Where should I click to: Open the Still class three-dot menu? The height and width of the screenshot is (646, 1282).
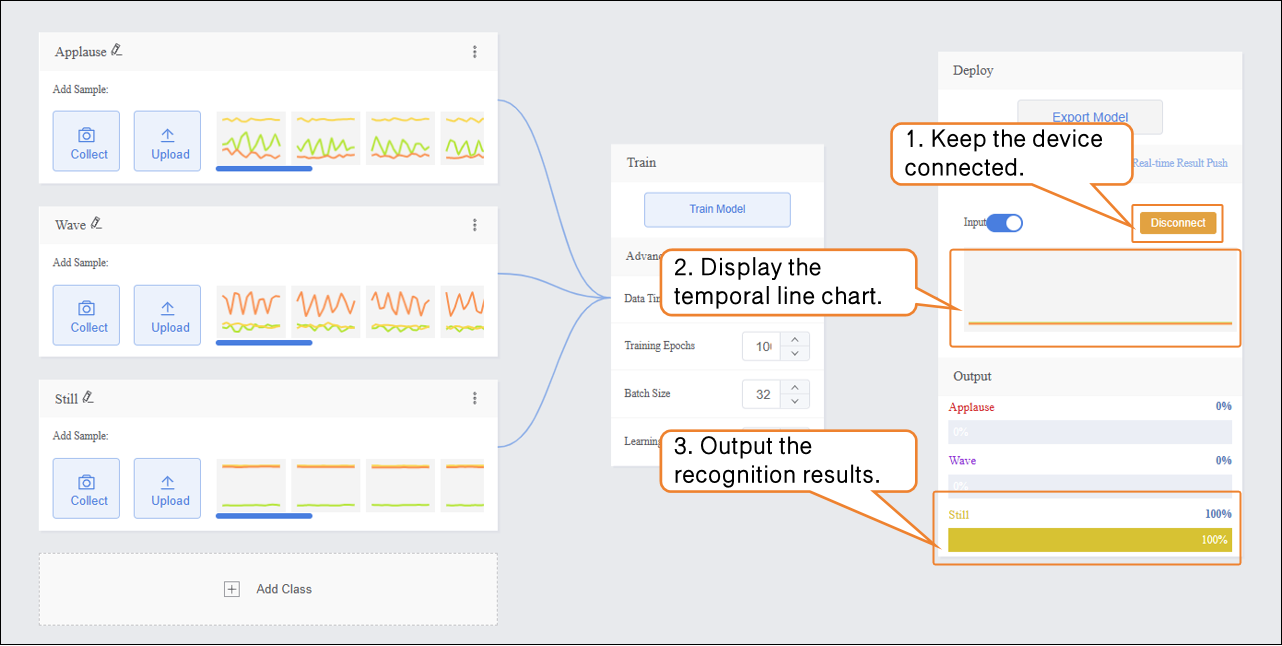point(474,398)
